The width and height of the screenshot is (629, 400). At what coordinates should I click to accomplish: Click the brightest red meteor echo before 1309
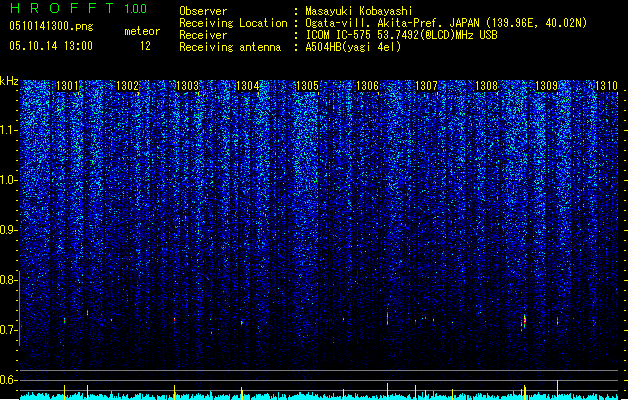pos(525,321)
